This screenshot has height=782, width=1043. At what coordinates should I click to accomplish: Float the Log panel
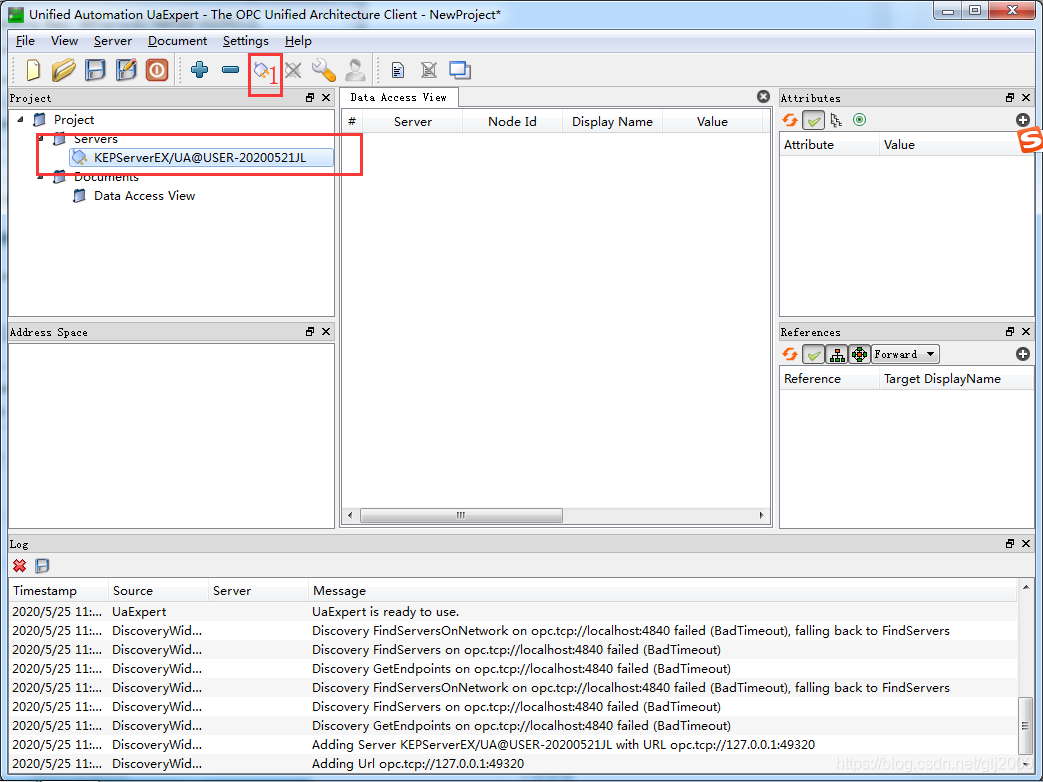click(x=1010, y=544)
